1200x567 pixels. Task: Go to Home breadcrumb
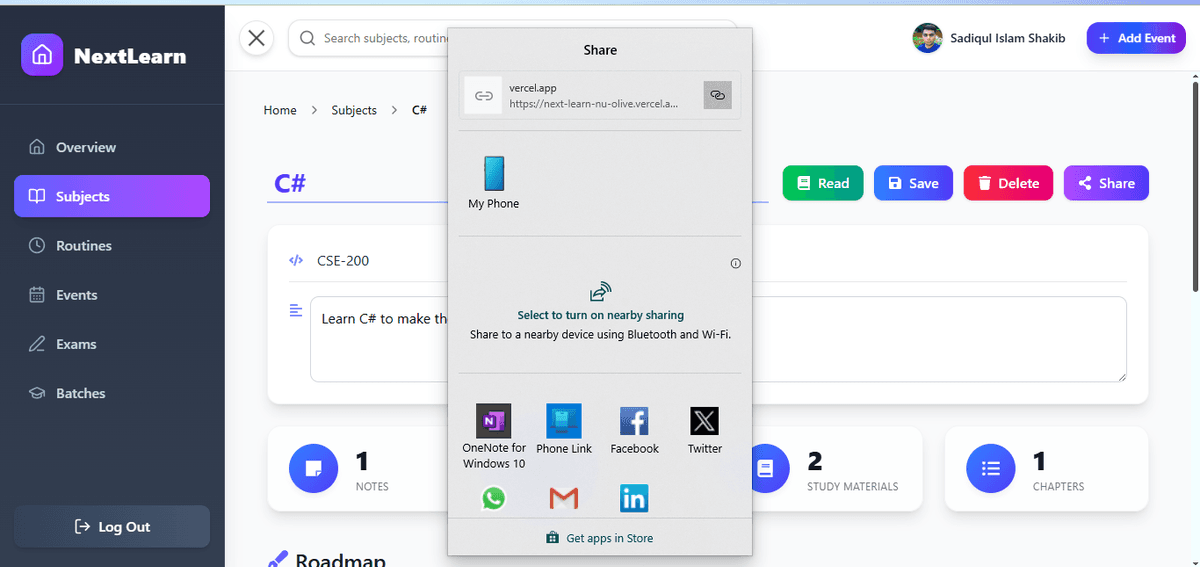[x=280, y=110]
